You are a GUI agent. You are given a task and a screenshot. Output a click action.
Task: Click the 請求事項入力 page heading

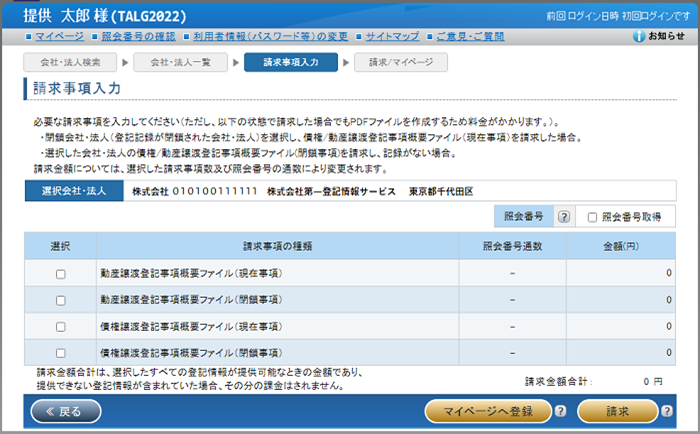click(77, 88)
